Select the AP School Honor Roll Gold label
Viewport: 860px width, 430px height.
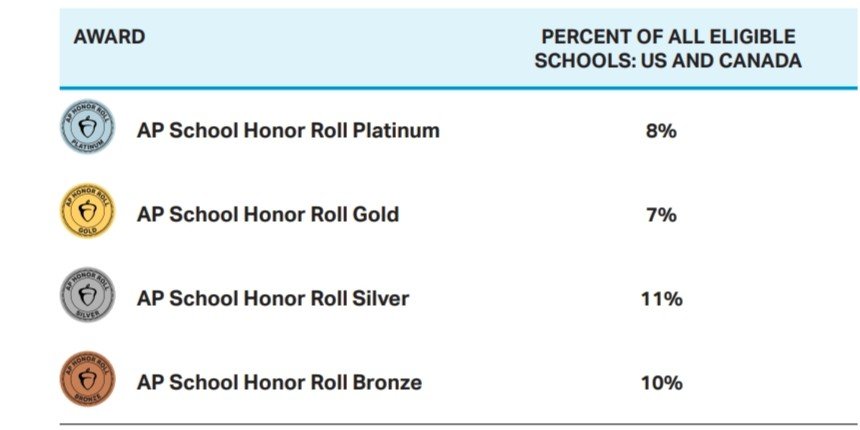point(268,214)
